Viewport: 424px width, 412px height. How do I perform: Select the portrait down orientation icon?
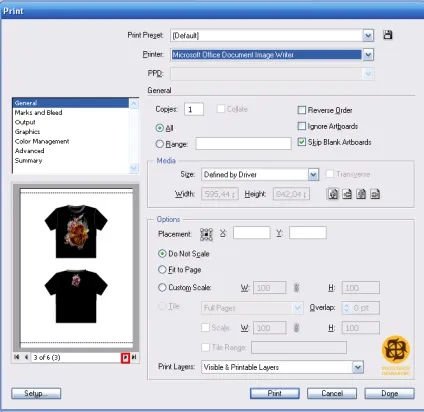pos(361,194)
